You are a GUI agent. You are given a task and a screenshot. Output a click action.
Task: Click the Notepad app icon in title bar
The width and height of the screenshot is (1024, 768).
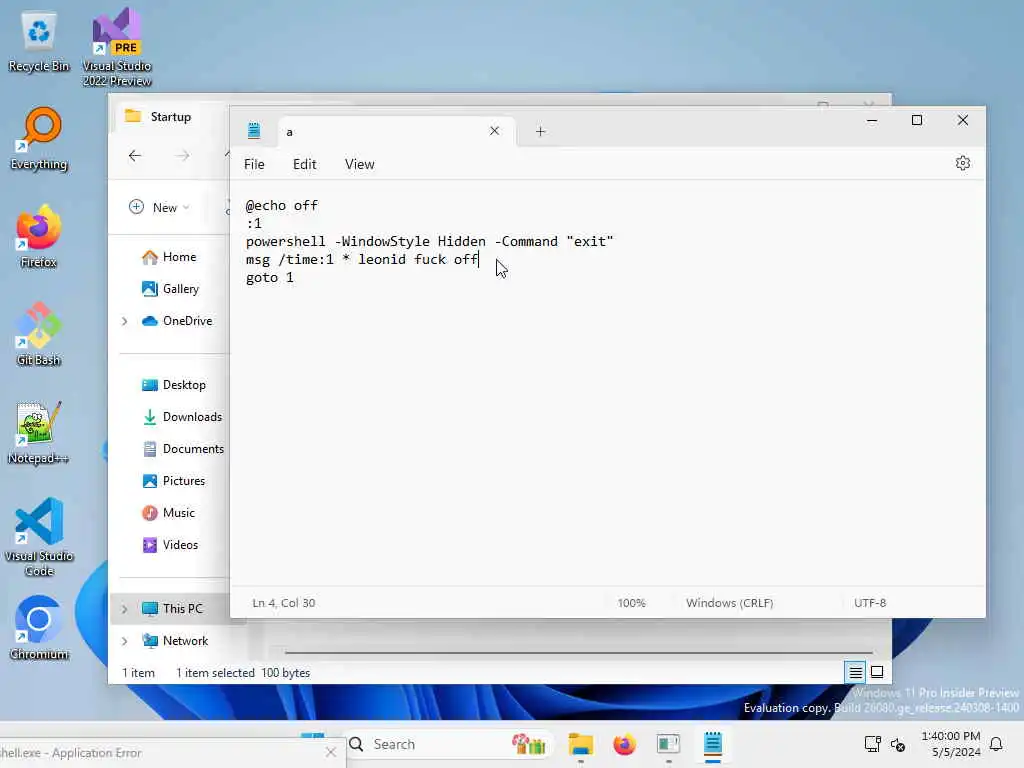254,131
